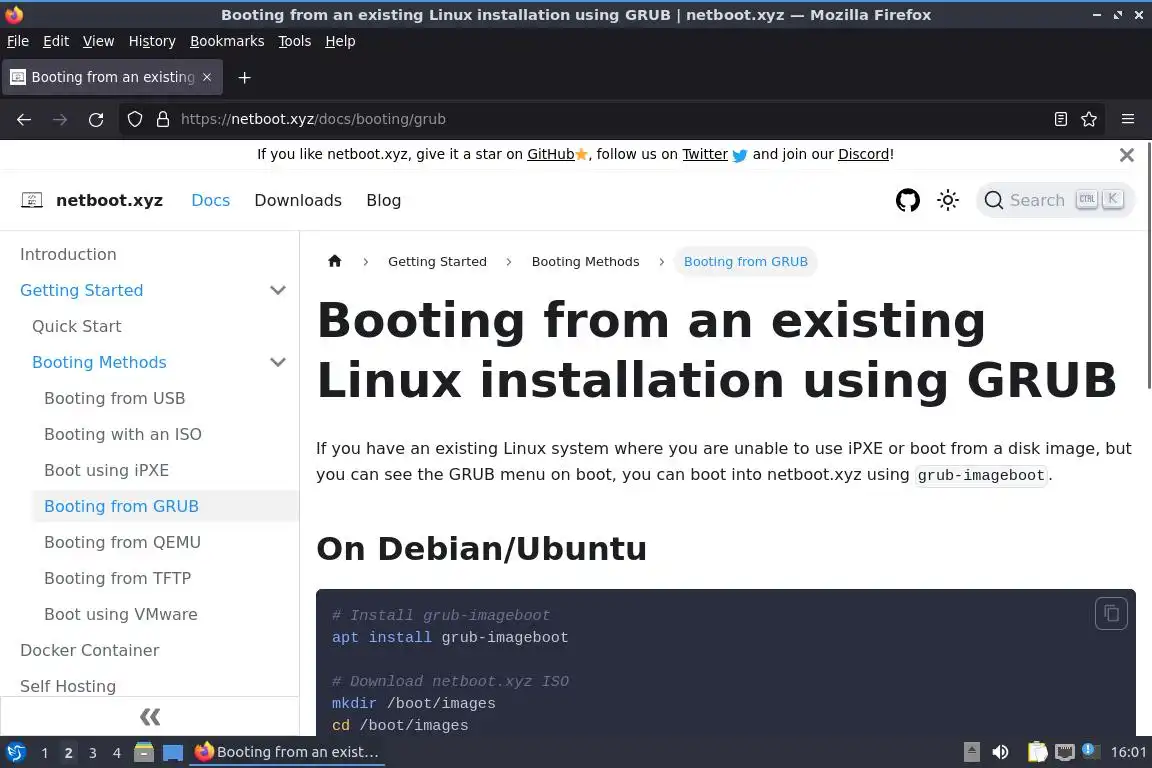Open the Firefox hamburger menu
This screenshot has width=1152, height=768.
(1128, 119)
